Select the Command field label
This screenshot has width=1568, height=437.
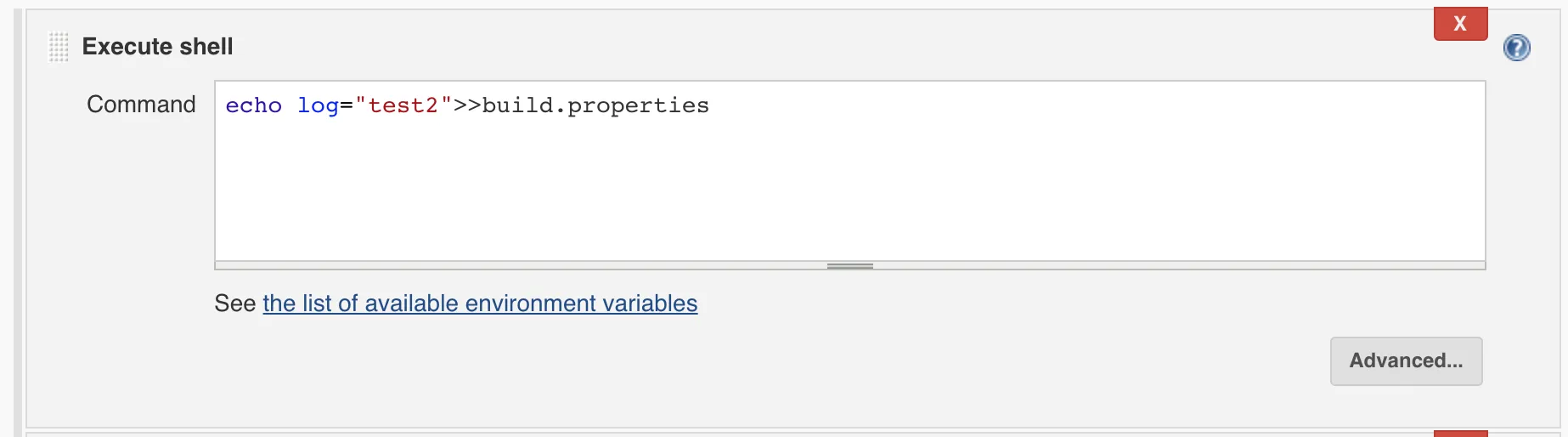point(141,105)
